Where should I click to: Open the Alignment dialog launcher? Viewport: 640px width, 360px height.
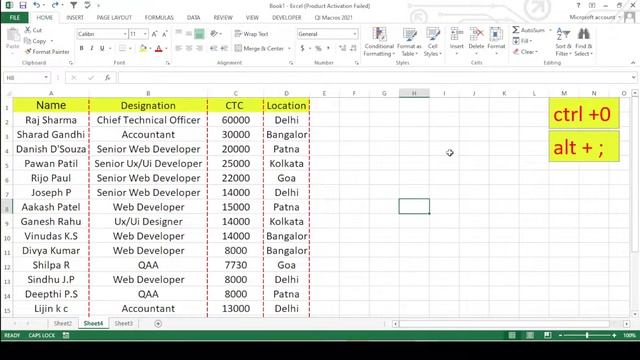pyautogui.click(x=291, y=63)
